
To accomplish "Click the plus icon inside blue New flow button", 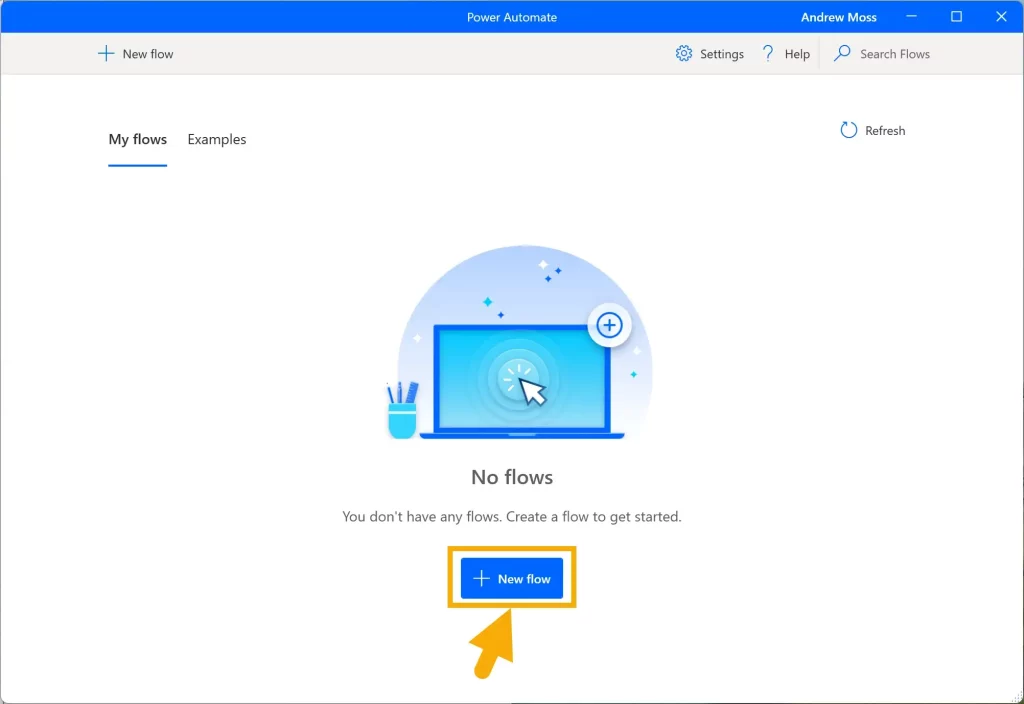I will 481,579.
